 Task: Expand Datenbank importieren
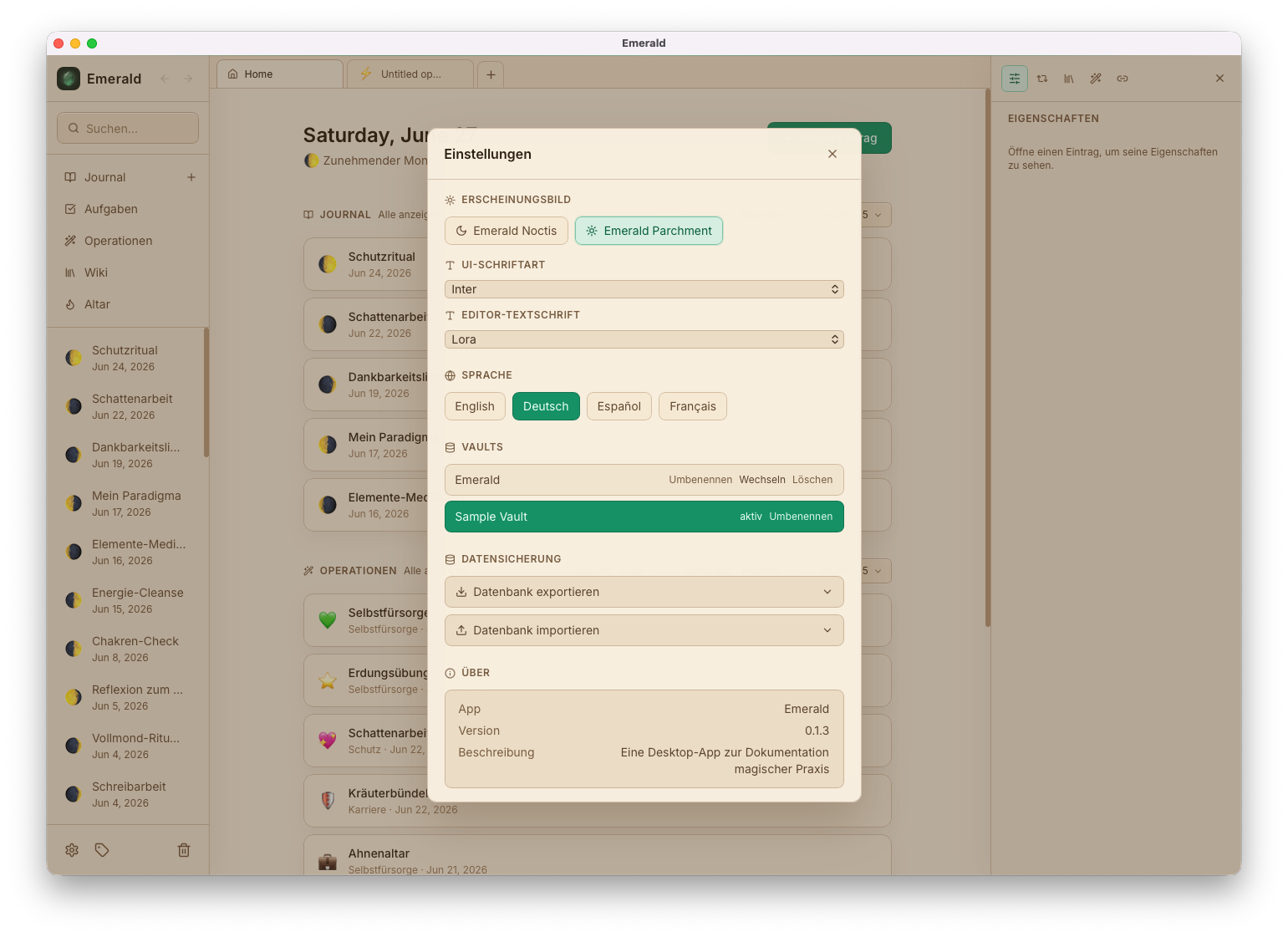pos(644,630)
